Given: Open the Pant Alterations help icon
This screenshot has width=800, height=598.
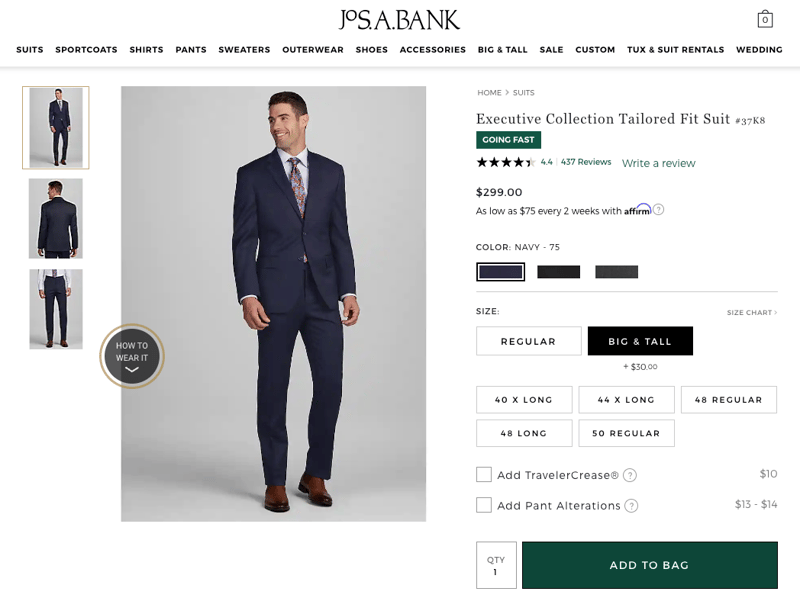Looking at the screenshot, I should (x=631, y=506).
